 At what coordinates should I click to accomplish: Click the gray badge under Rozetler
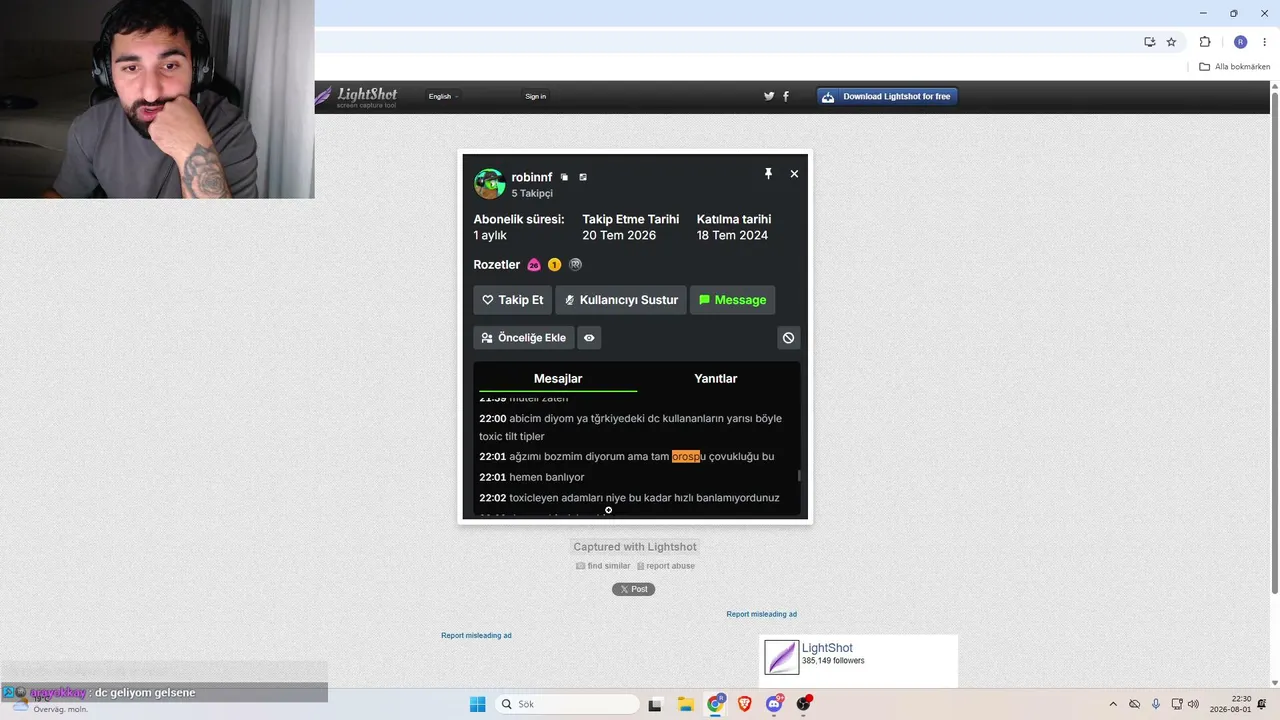575,265
